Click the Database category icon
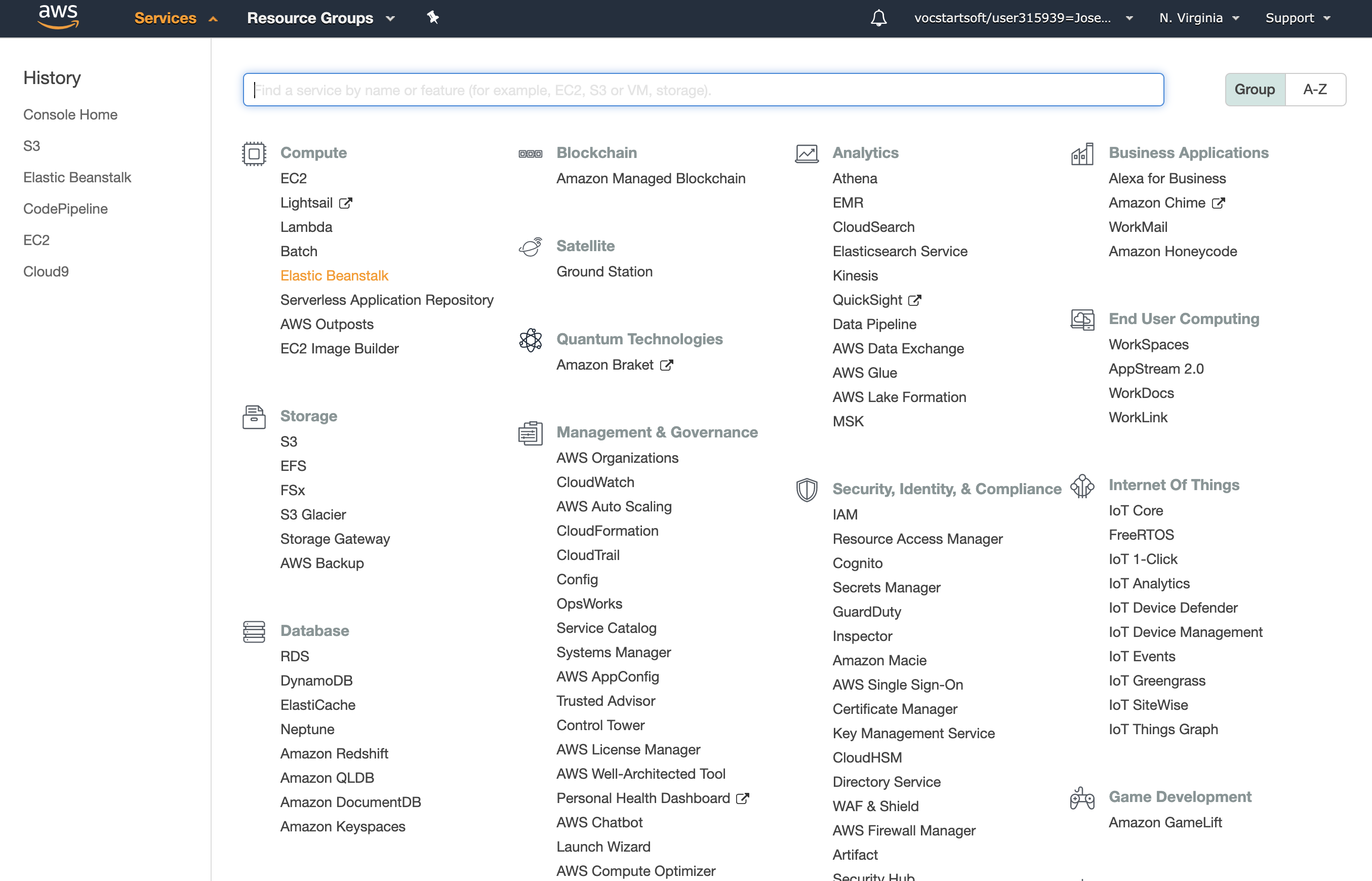Viewport: 1372px width, 881px height. coord(254,631)
